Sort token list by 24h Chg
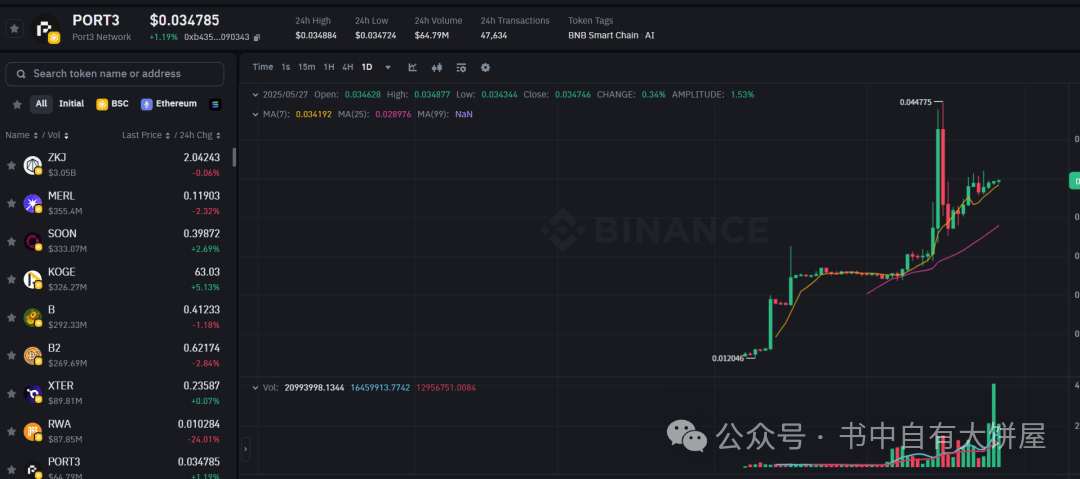Image resolution: width=1080 pixels, height=479 pixels. [202, 136]
